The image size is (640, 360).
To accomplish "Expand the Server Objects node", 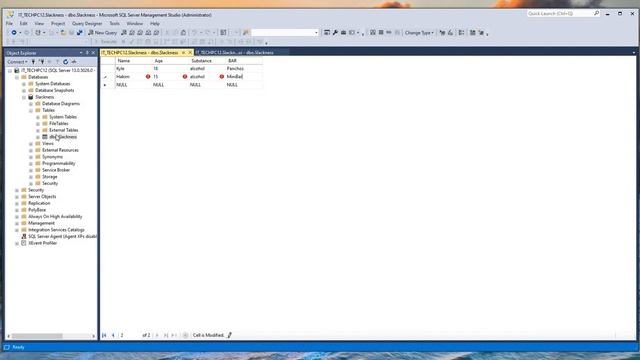I will pyautogui.click(x=17, y=197).
